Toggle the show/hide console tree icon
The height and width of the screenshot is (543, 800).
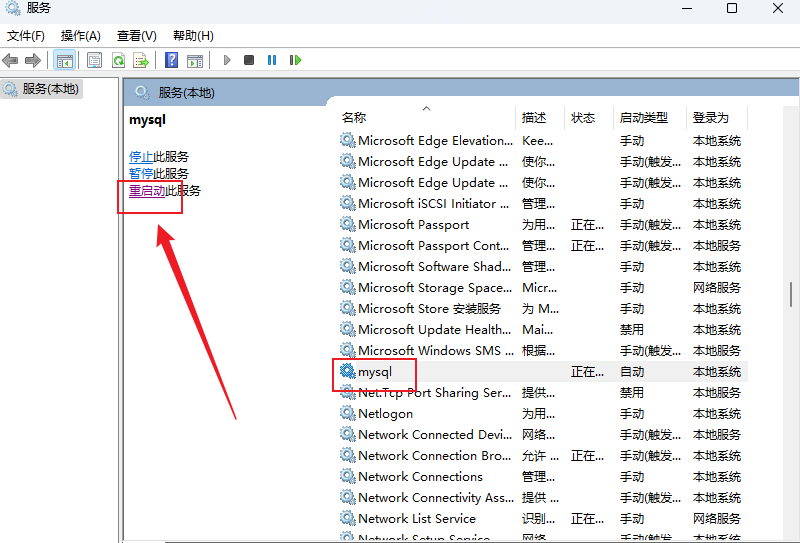click(64, 60)
